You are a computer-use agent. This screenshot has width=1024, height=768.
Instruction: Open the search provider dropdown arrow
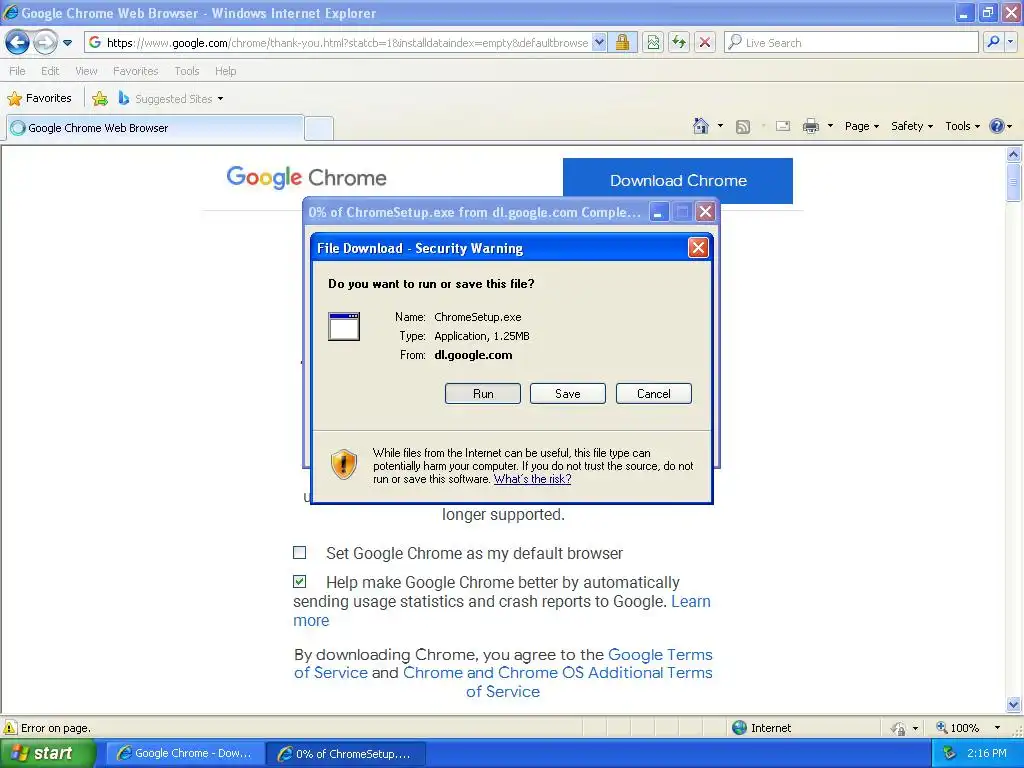(1011, 42)
